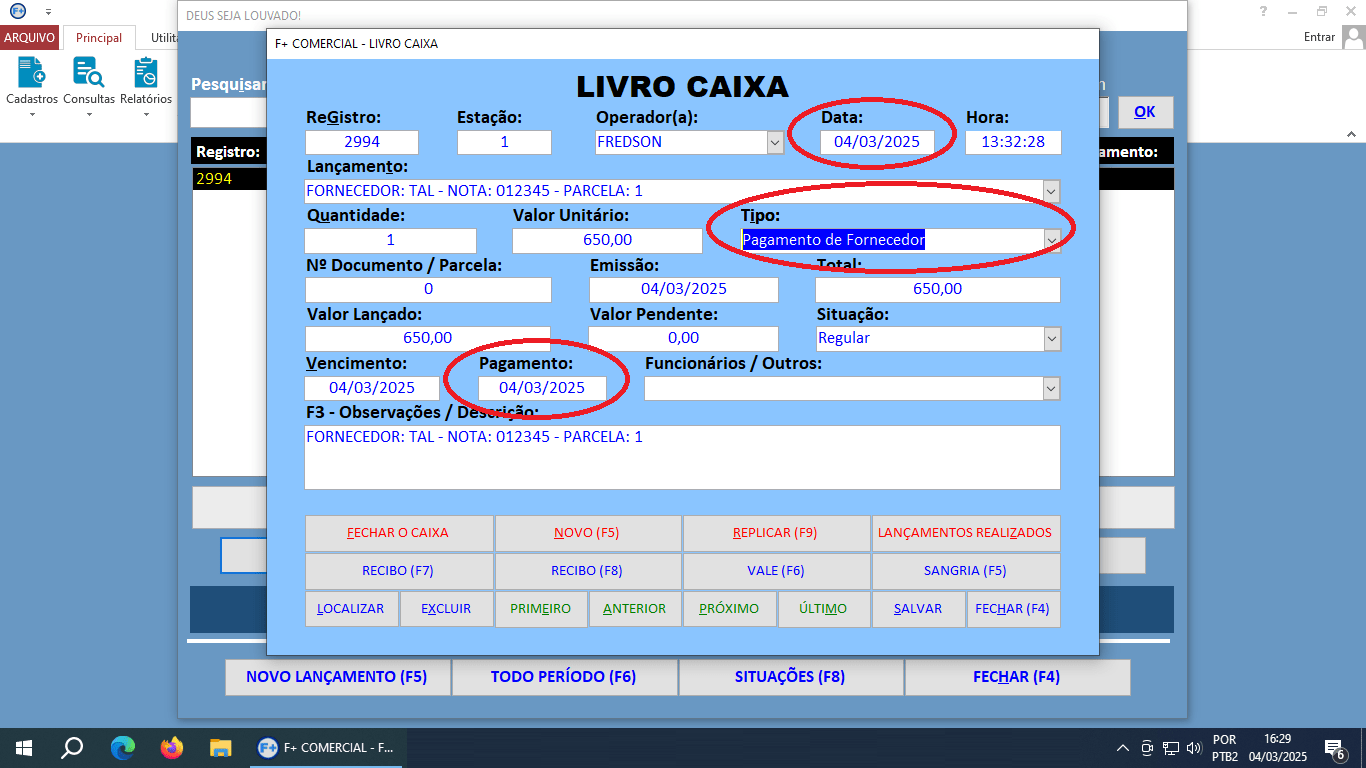Open LANÇAMENTOS REALIZADOS
This screenshot has width=1366, height=768.
click(x=965, y=533)
